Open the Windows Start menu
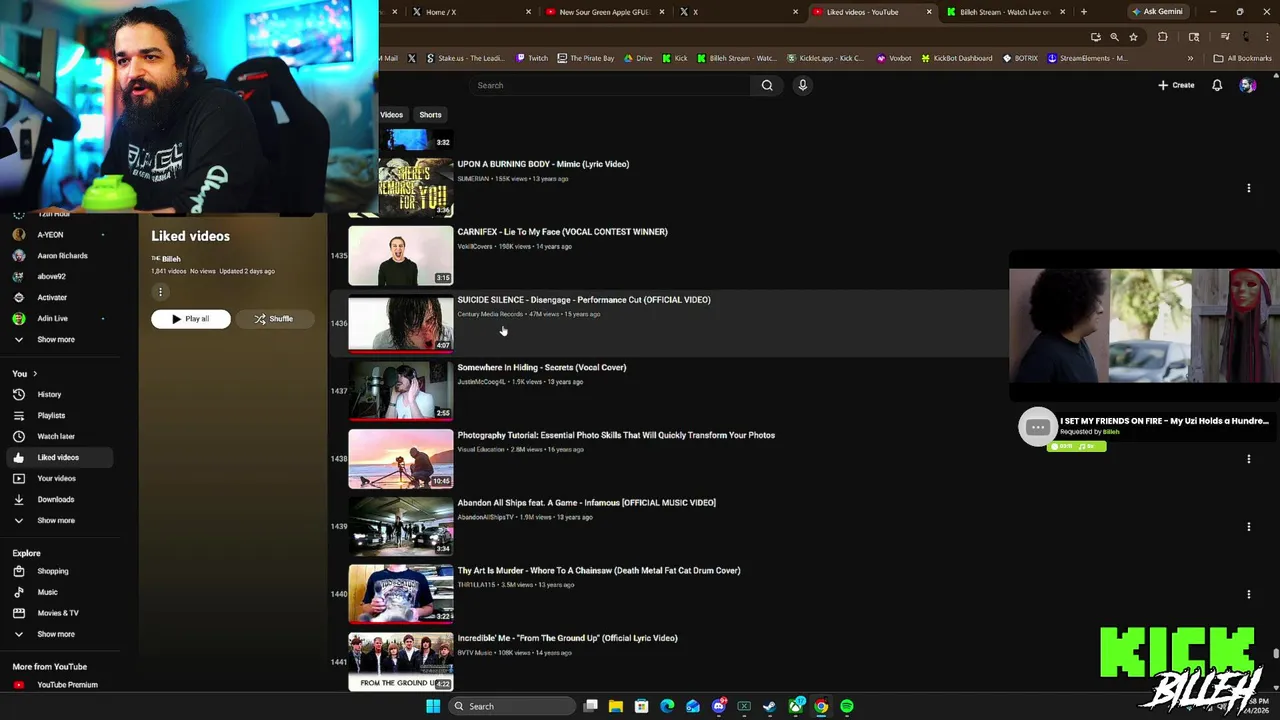The image size is (1280, 720). [x=433, y=706]
